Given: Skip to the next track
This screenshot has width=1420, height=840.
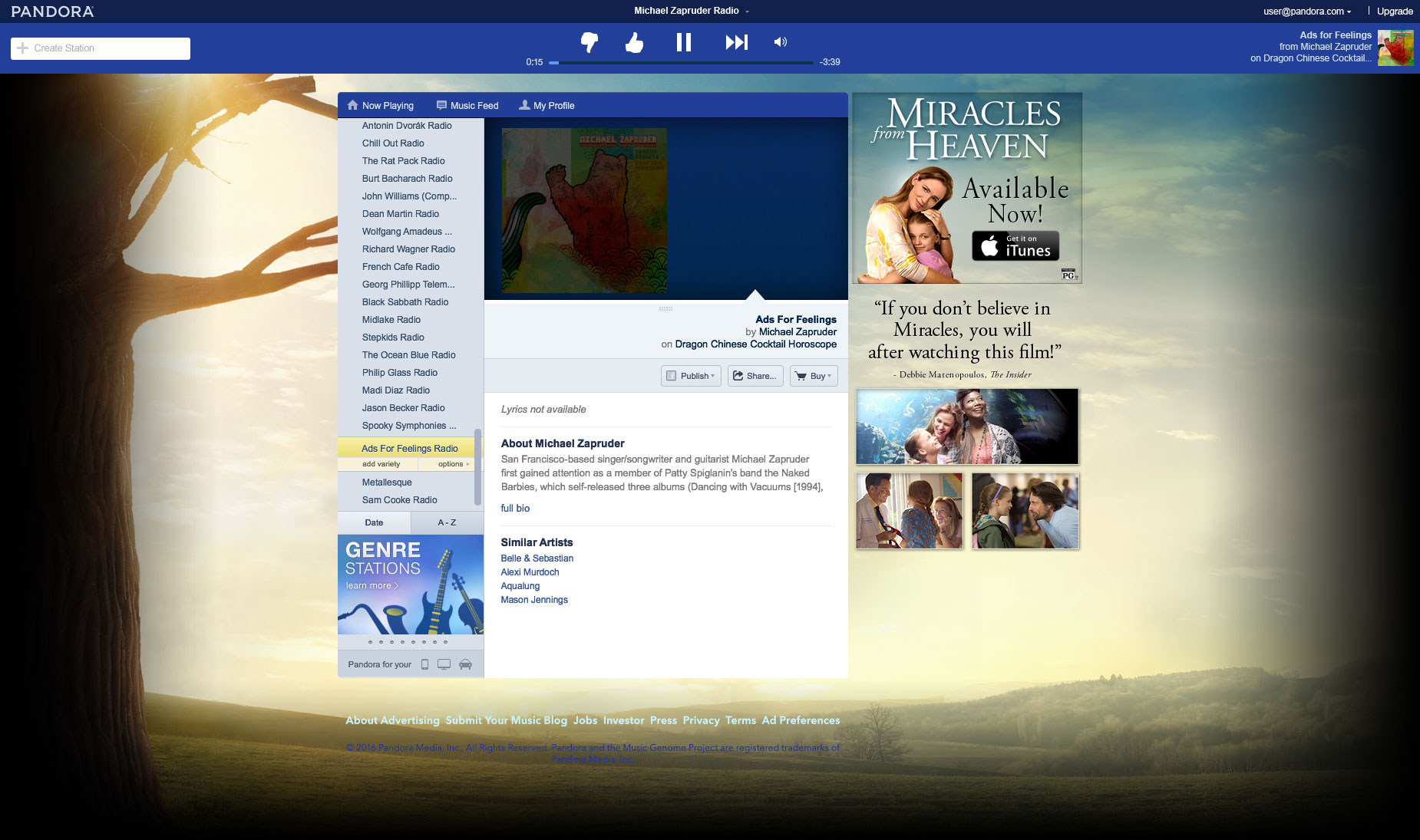Looking at the screenshot, I should [x=736, y=42].
